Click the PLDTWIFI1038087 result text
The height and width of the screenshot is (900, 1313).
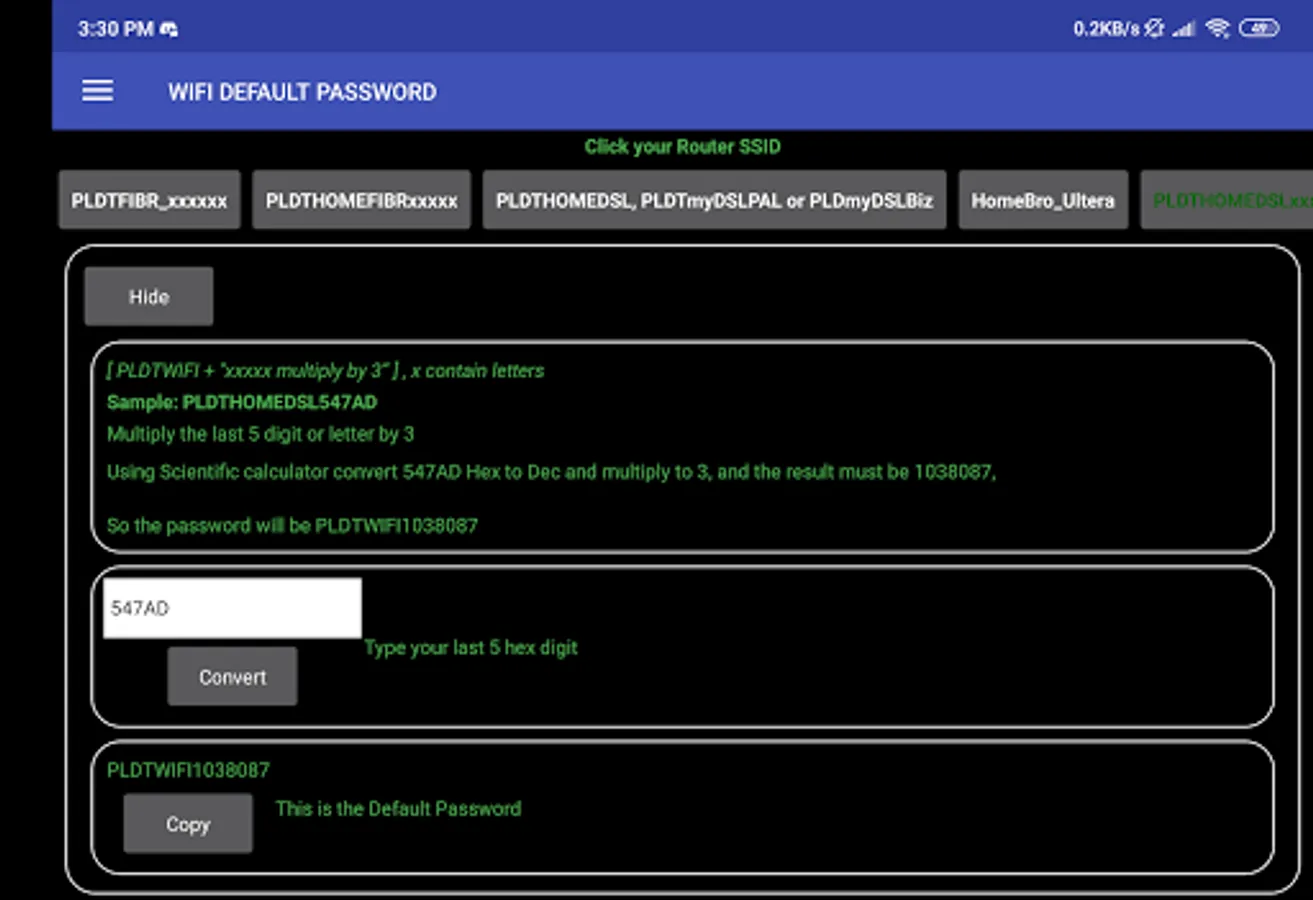[x=188, y=770]
